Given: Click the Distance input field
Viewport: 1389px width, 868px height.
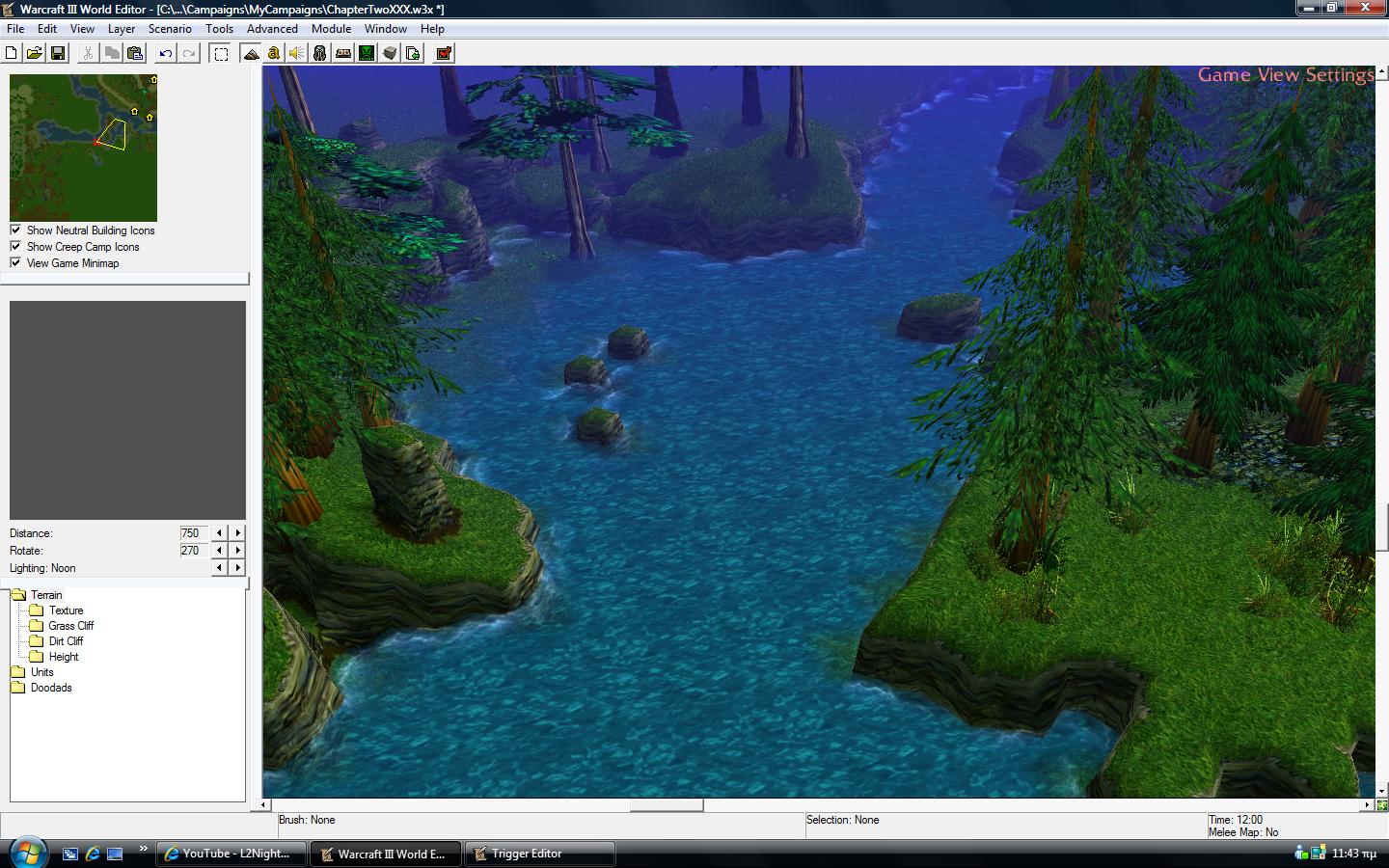Looking at the screenshot, I should [193, 532].
